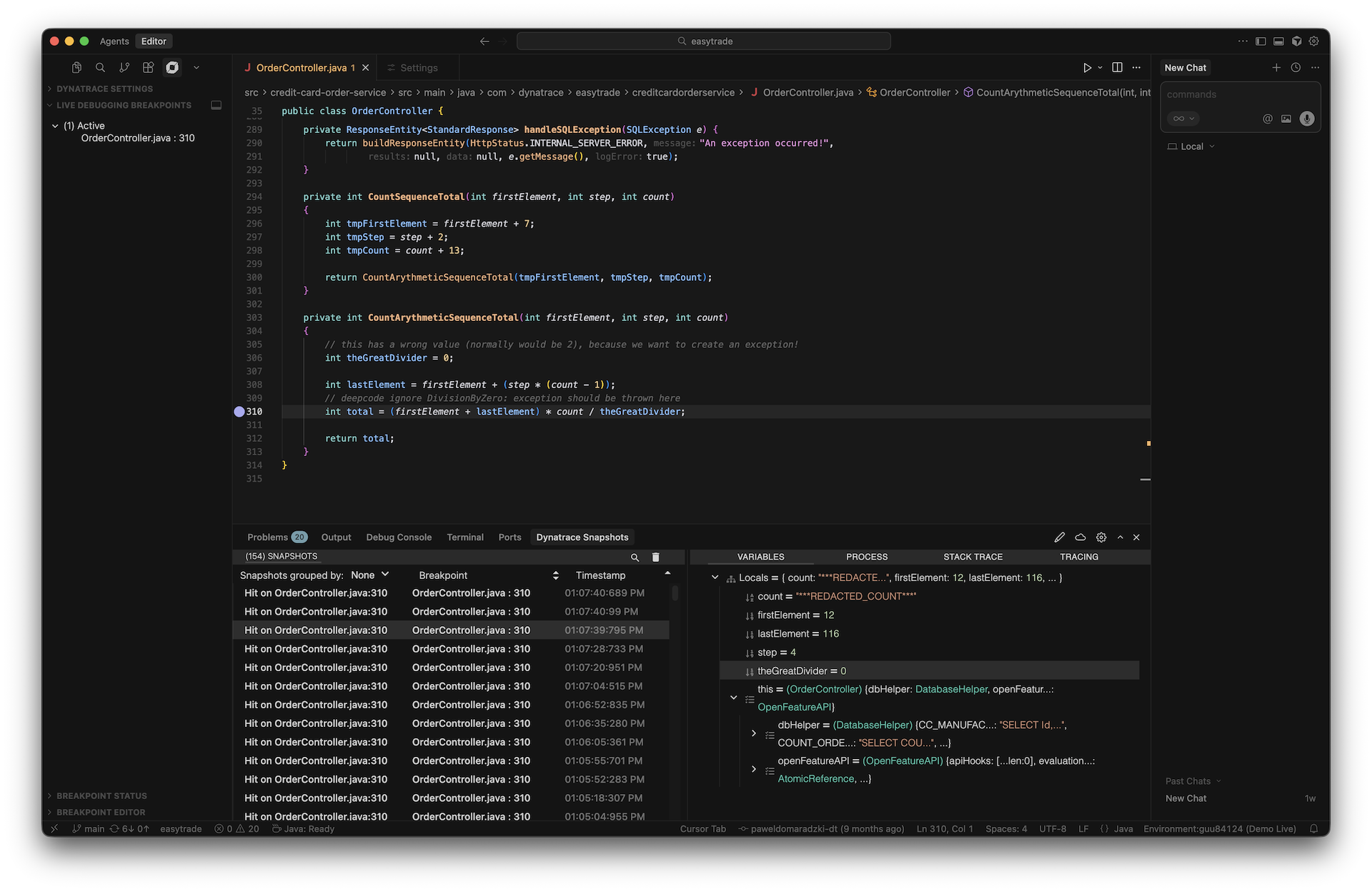Image resolution: width=1372 pixels, height=892 pixels.
Task: Run OrderController.java using the play icon
Action: pos(1087,67)
